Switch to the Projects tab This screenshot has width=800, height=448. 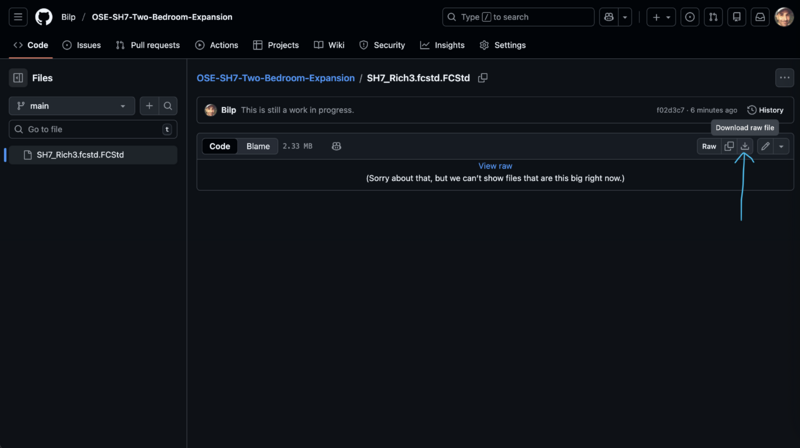[x=276, y=45]
